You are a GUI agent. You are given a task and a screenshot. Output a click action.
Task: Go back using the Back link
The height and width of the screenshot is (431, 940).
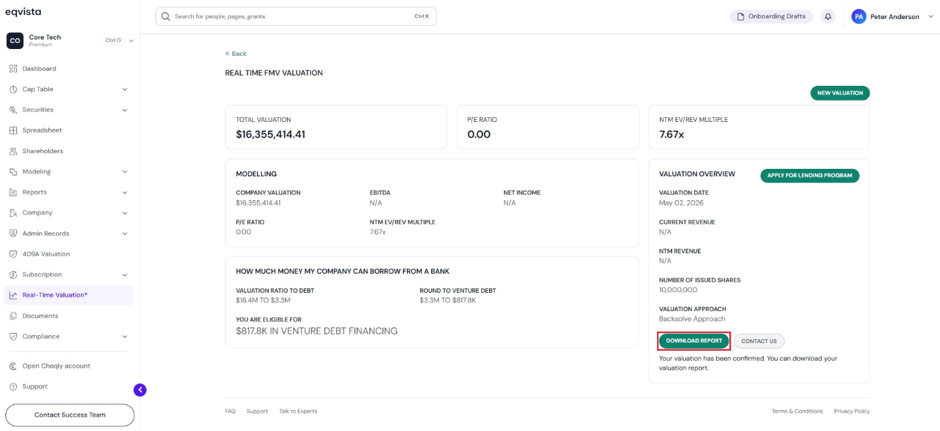(x=236, y=53)
